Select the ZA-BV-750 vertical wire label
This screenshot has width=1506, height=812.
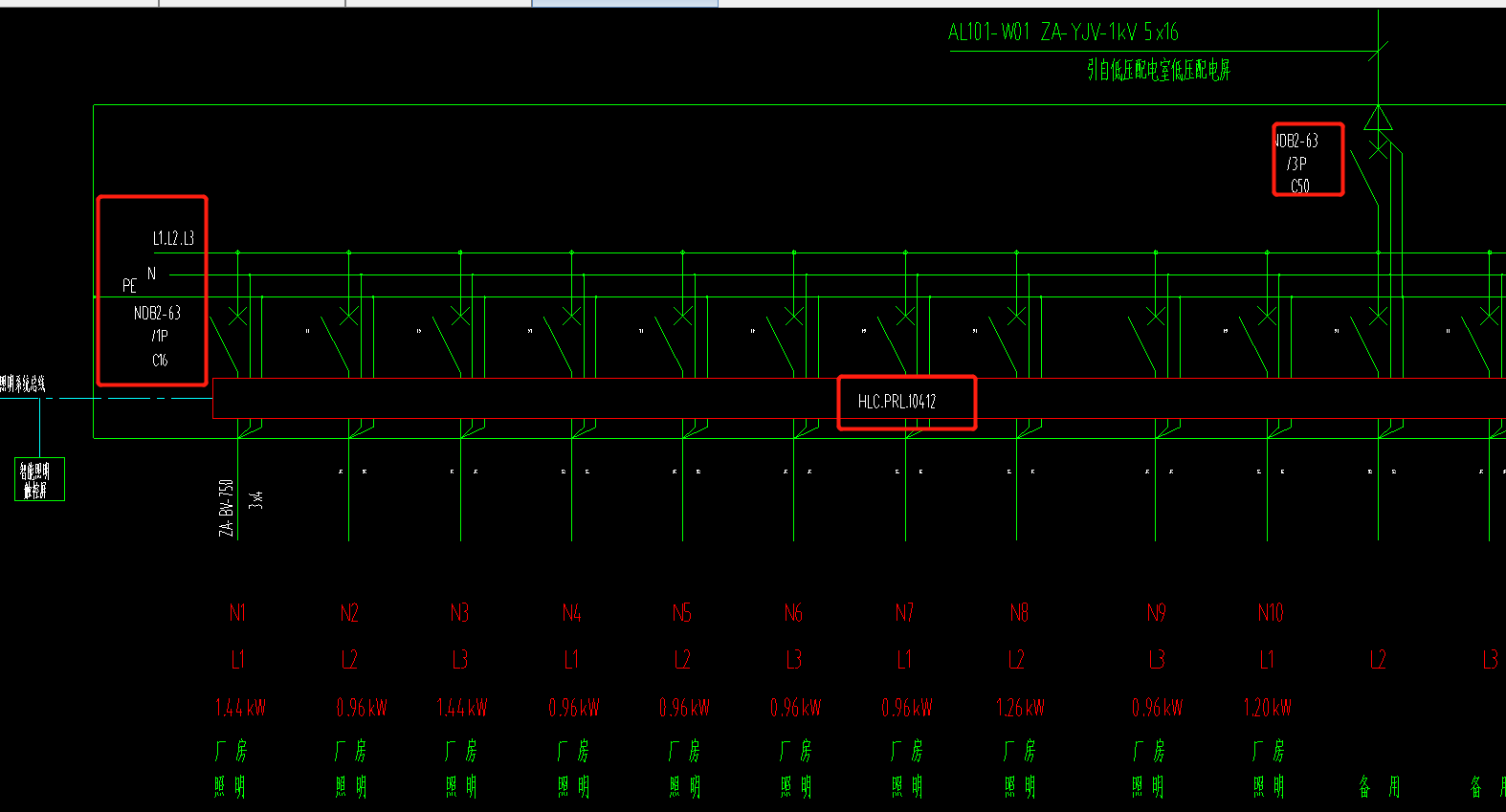[227, 508]
